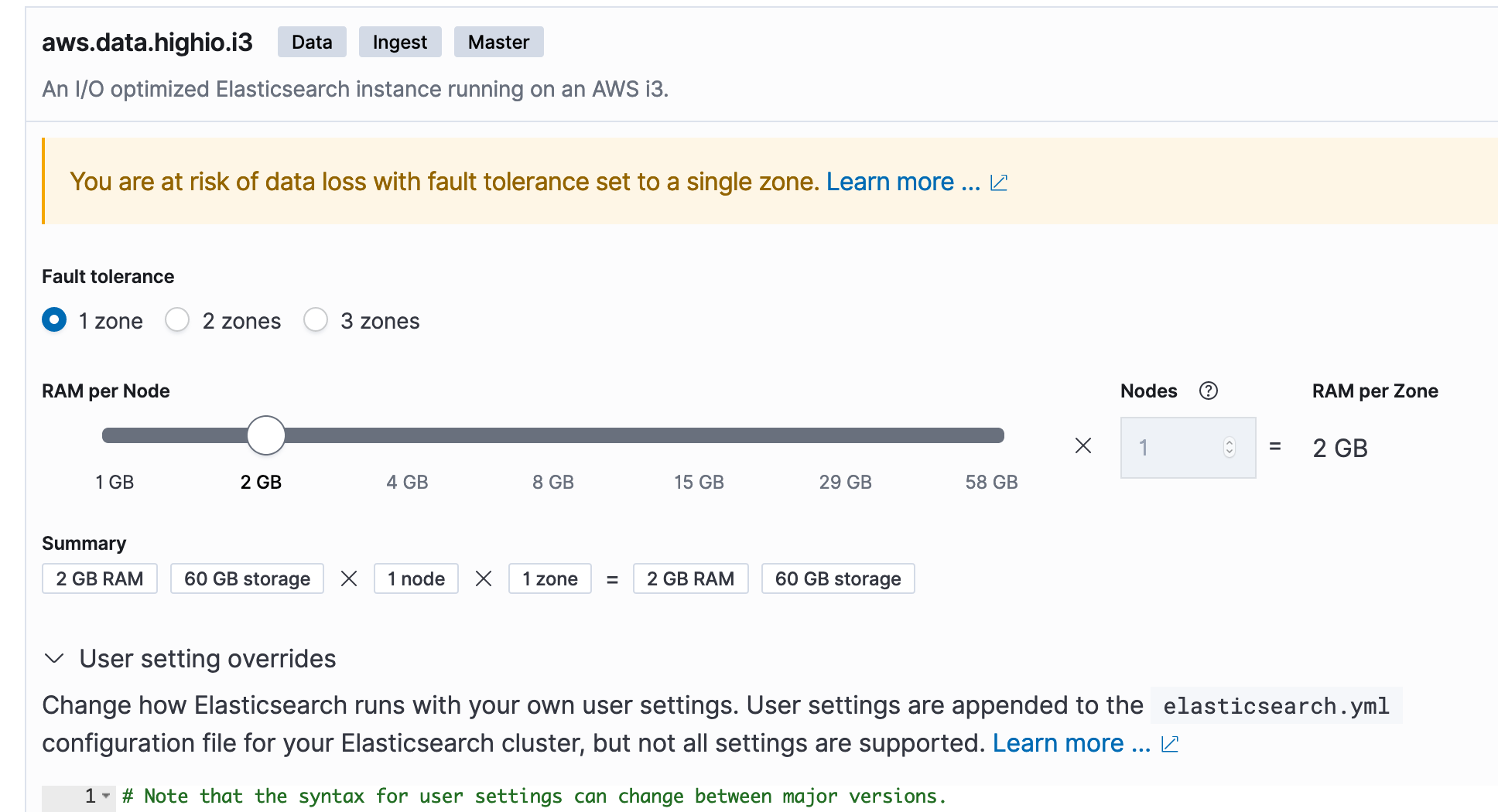Click the upward stepper arrow in the Nodes field
The image size is (1498, 812).
pyautogui.click(x=1230, y=442)
